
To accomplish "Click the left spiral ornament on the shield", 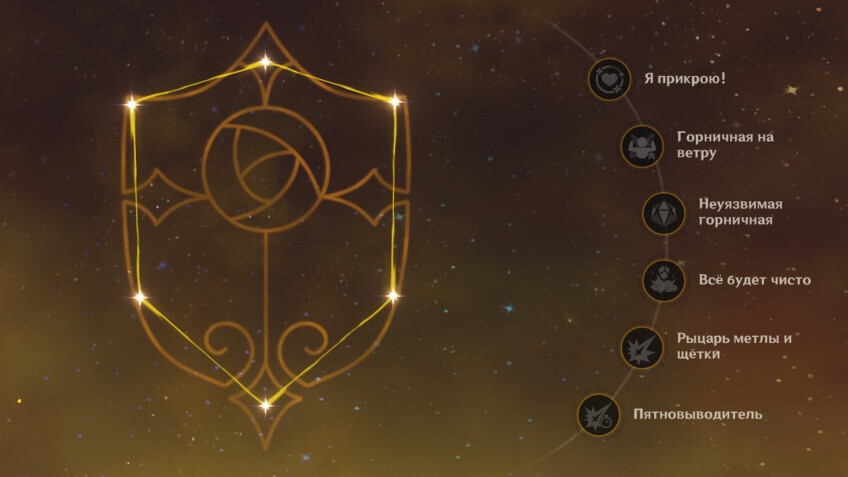I will tap(229, 344).
